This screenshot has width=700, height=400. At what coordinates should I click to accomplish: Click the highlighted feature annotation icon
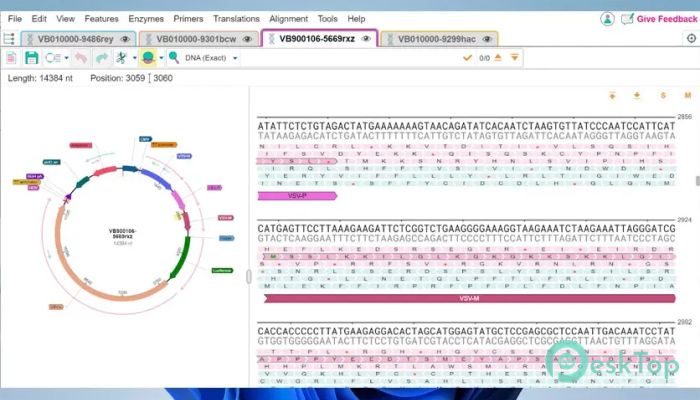click(148, 58)
